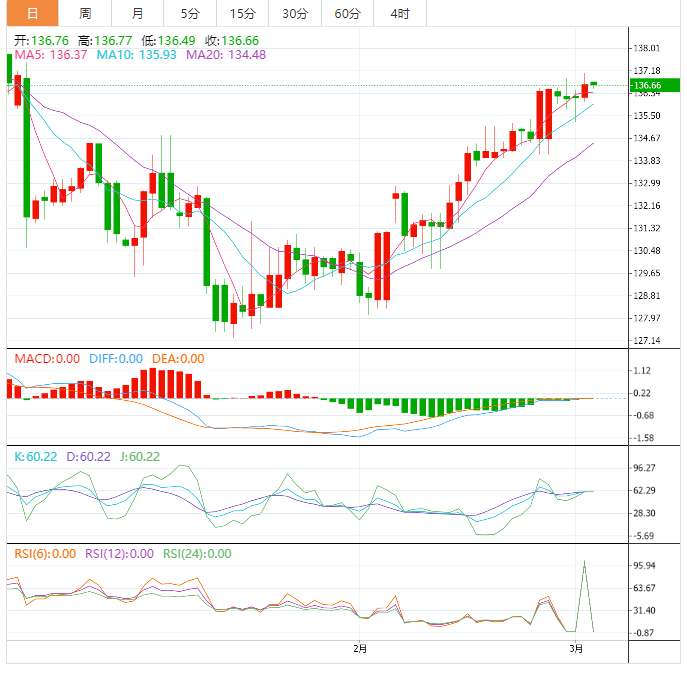Open the 30分 interval tab

pyautogui.click(x=295, y=13)
